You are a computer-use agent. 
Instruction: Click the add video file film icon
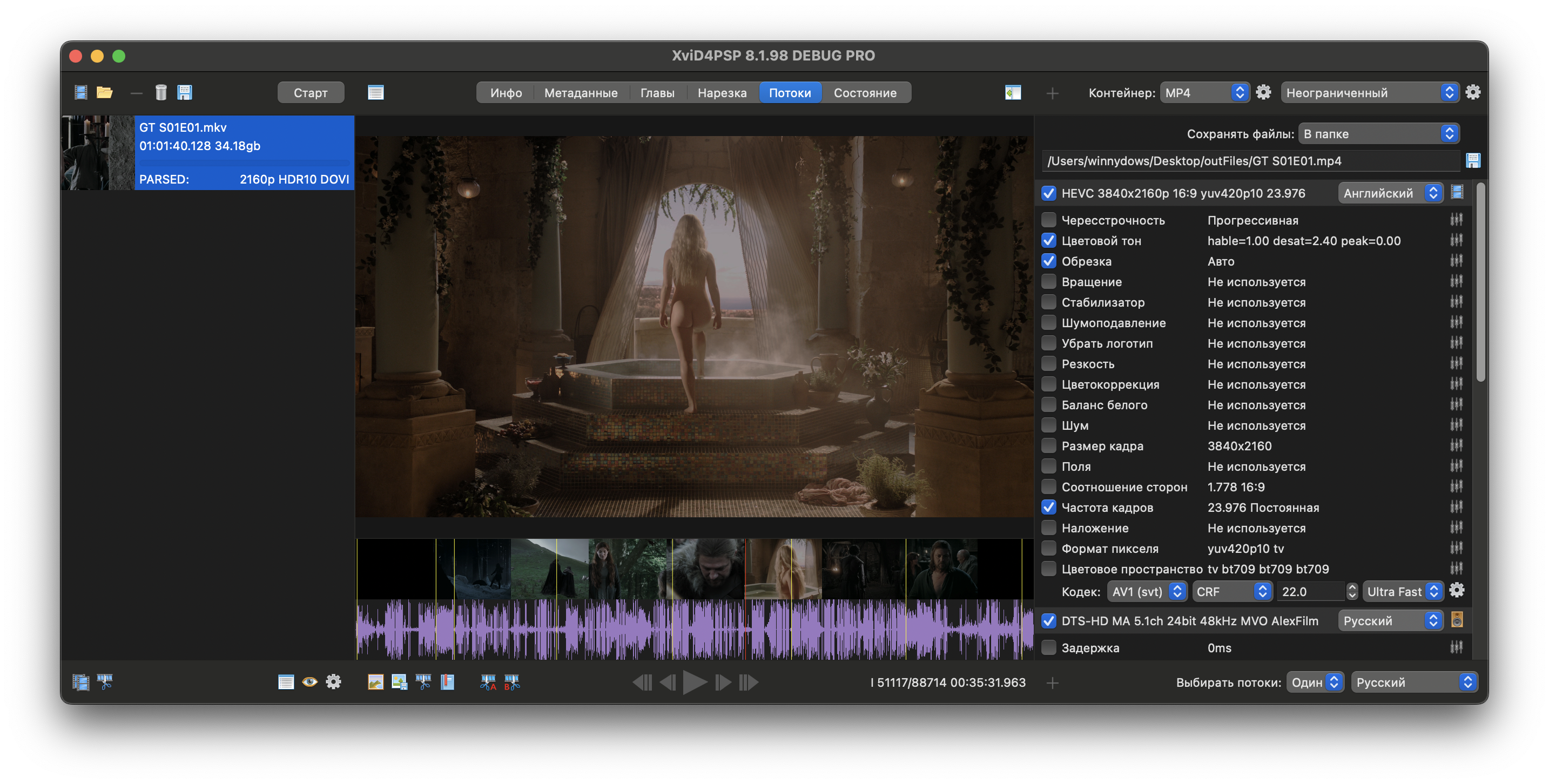pyautogui.click(x=80, y=92)
